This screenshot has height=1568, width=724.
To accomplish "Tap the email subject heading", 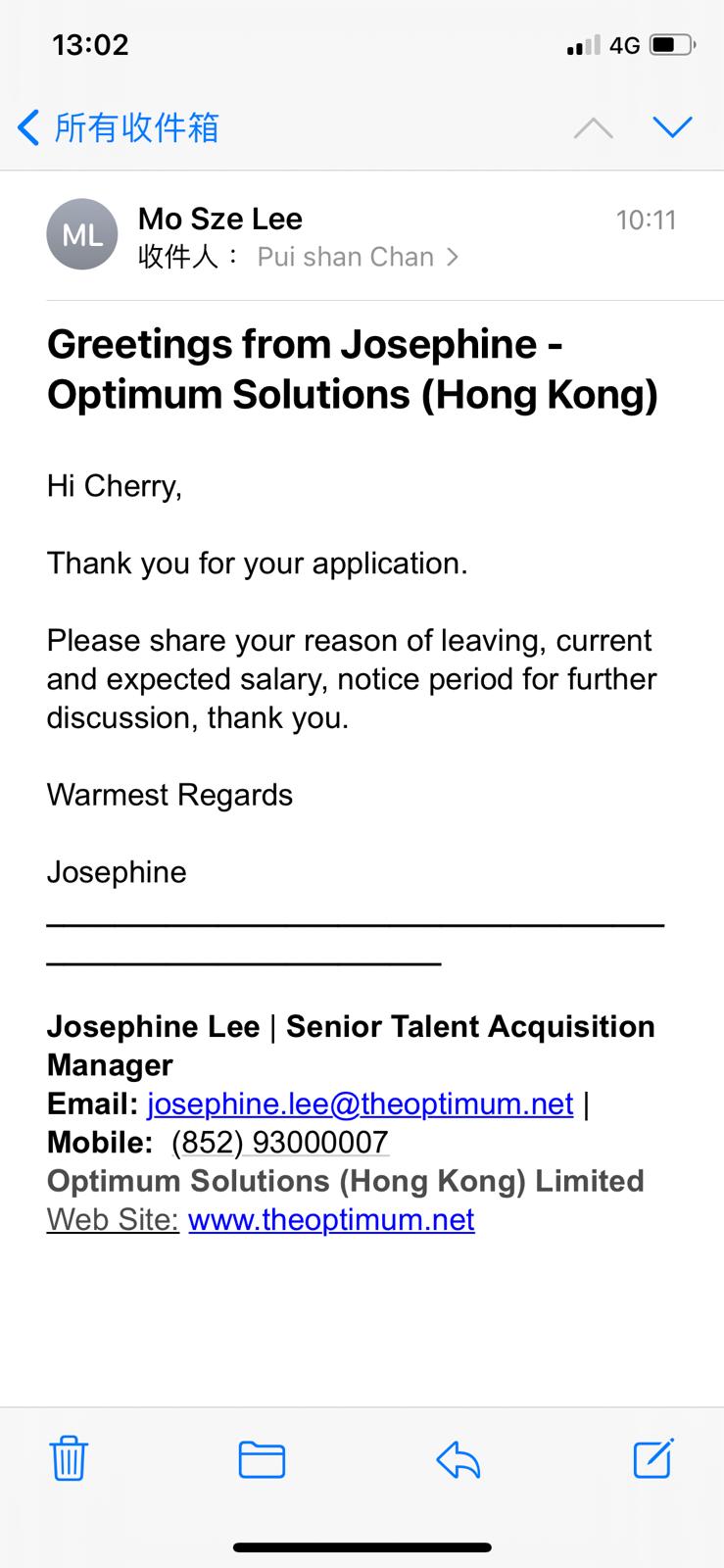I will coord(352,368).
